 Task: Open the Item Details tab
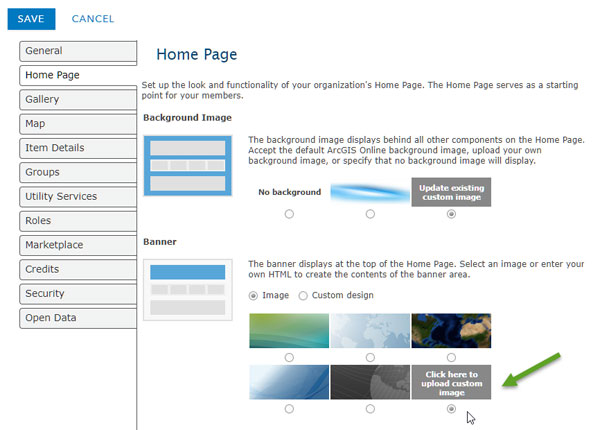coord(78,148)
